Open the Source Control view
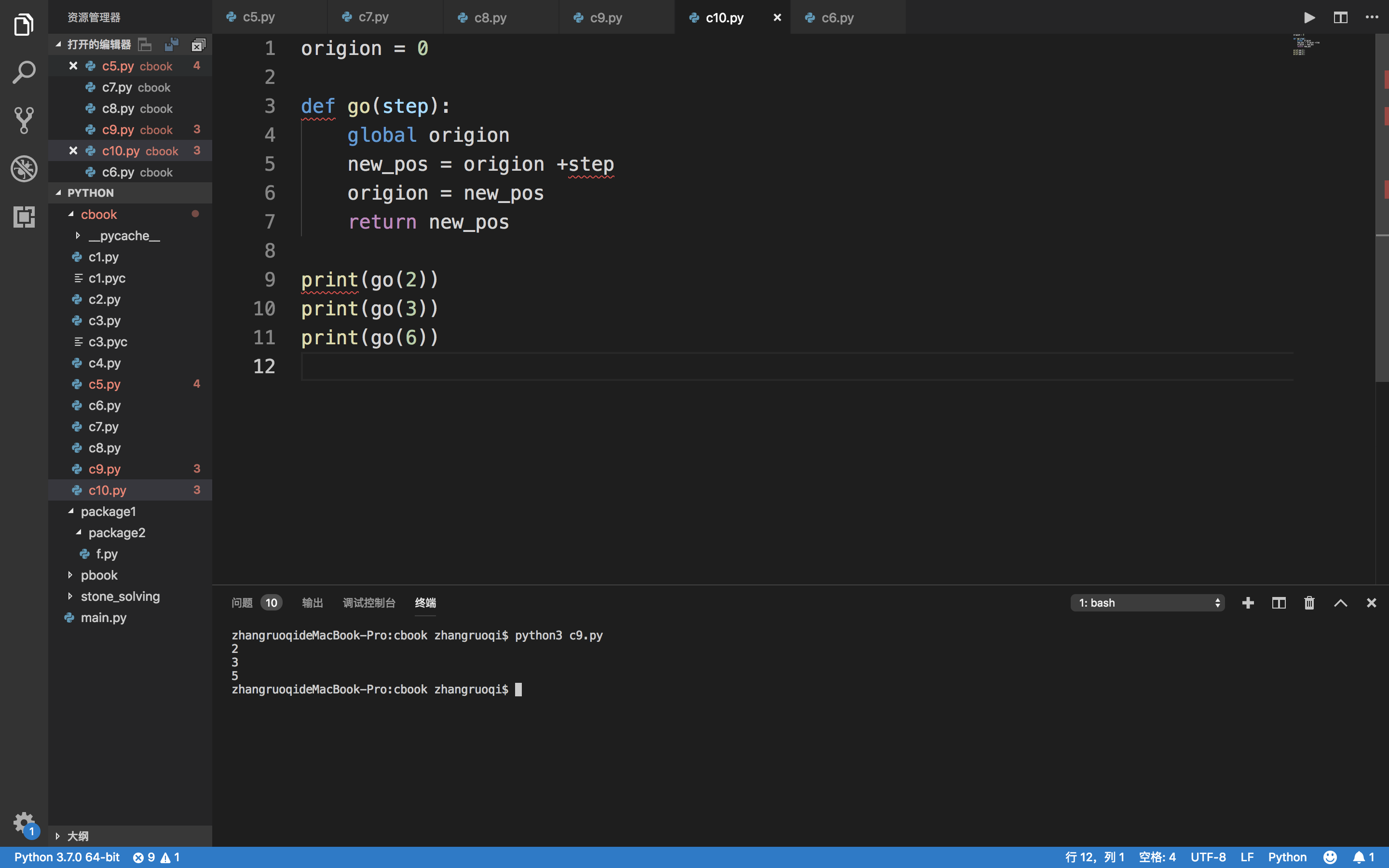The image size is (1389, 868). 24,121
